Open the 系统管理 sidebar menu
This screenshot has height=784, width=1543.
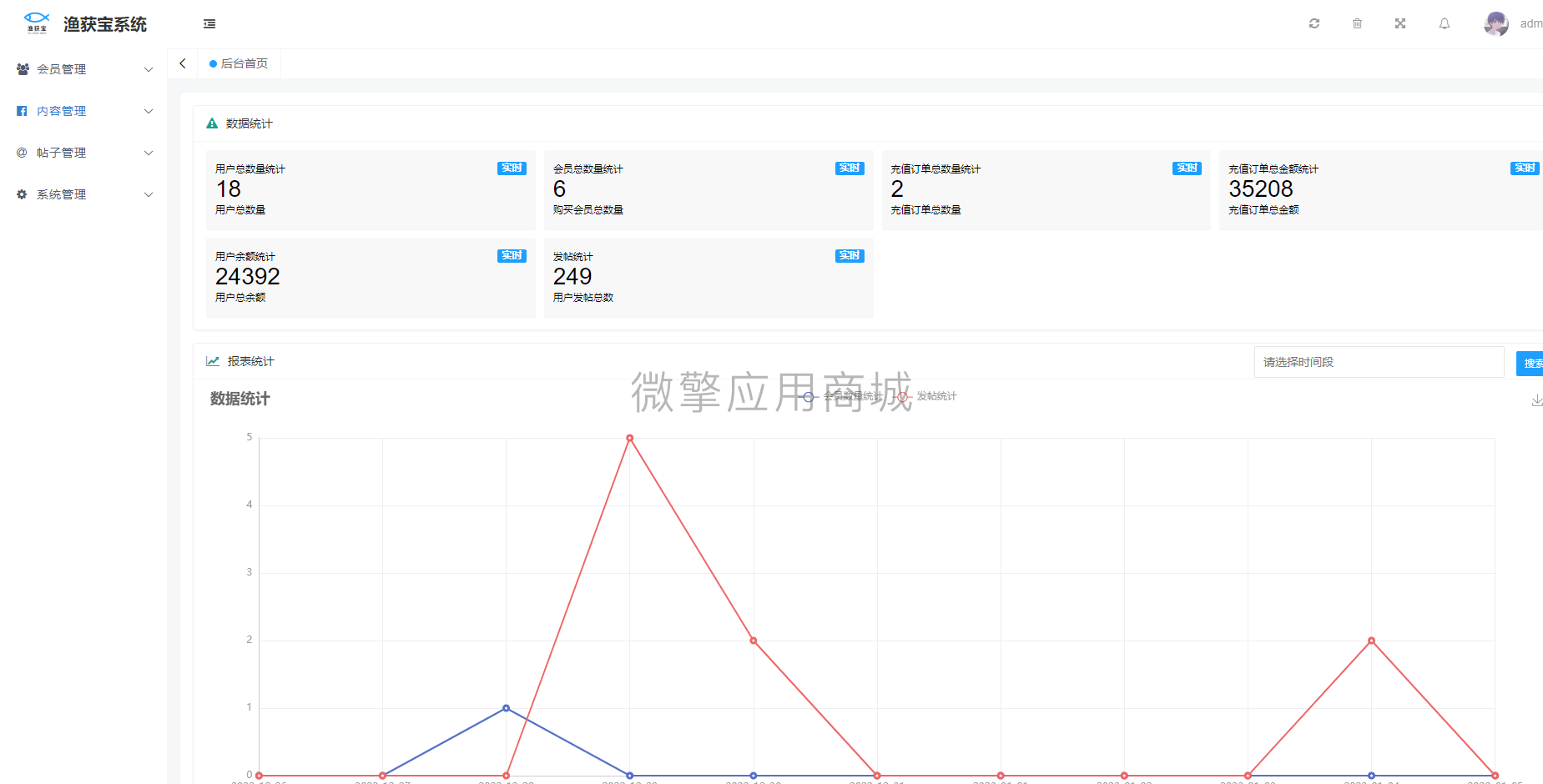83,194
